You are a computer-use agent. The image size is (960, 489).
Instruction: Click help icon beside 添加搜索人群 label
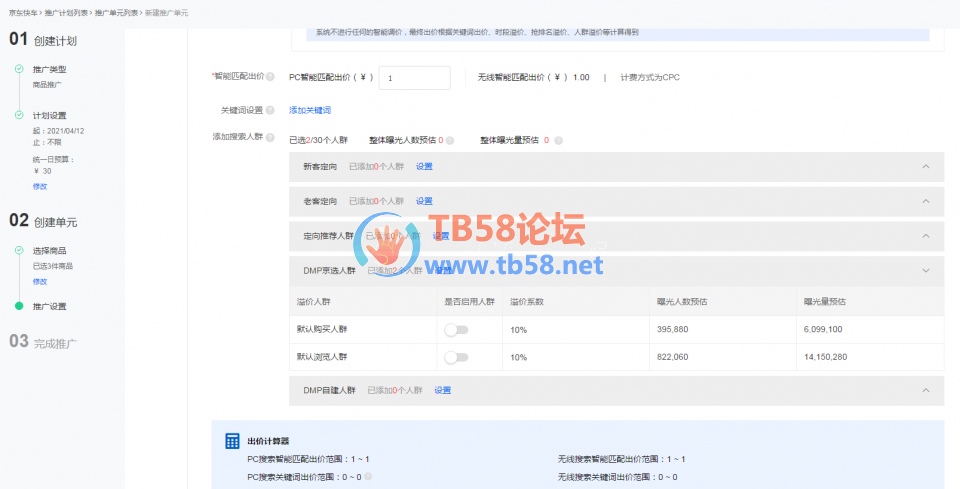point(270,137)
